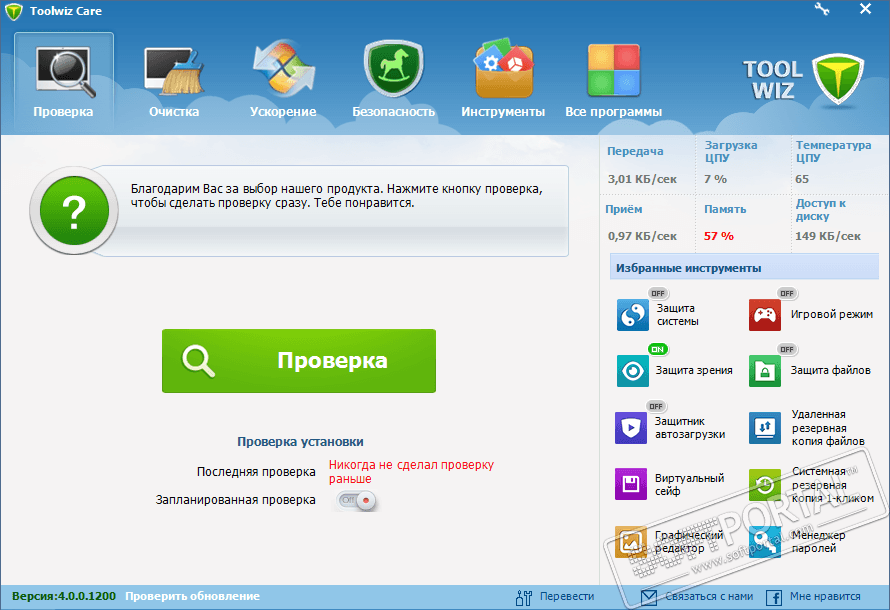Viewport: 890px width, 610px height.
Task: Toggle Игровой режим OFF badge
Action: click(787, 293)
